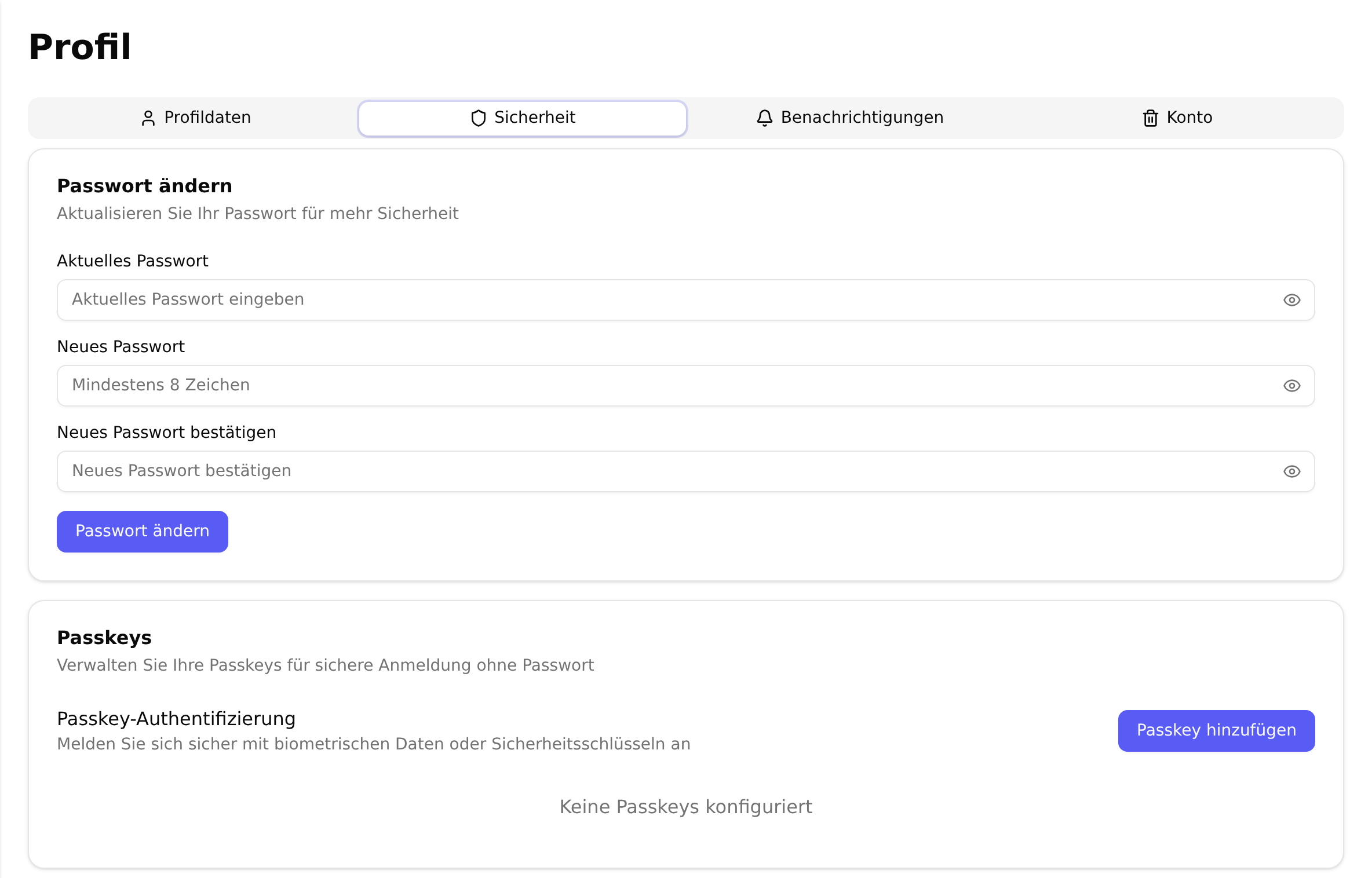Focus the Aktuelles Passwort eingeben field
Viewport: 1372px width, 878px height.
pyautogui.click(x=685, y=300)
